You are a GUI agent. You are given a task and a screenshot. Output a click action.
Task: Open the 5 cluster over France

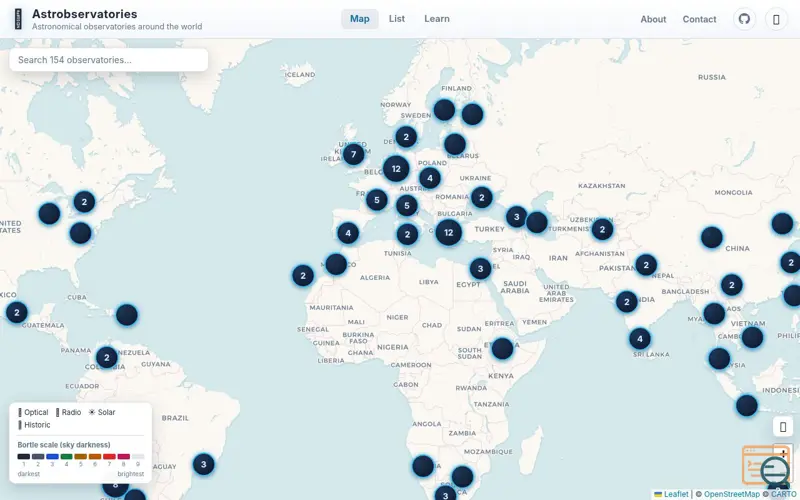pos(377,200)
